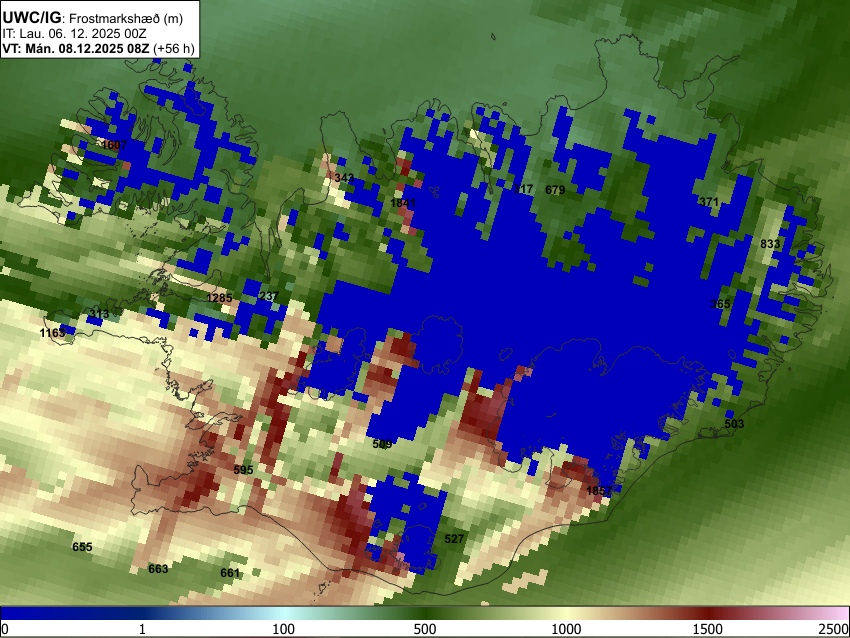Click the map value 679
The width and height of the screenshot is (850, 638).
555,190
